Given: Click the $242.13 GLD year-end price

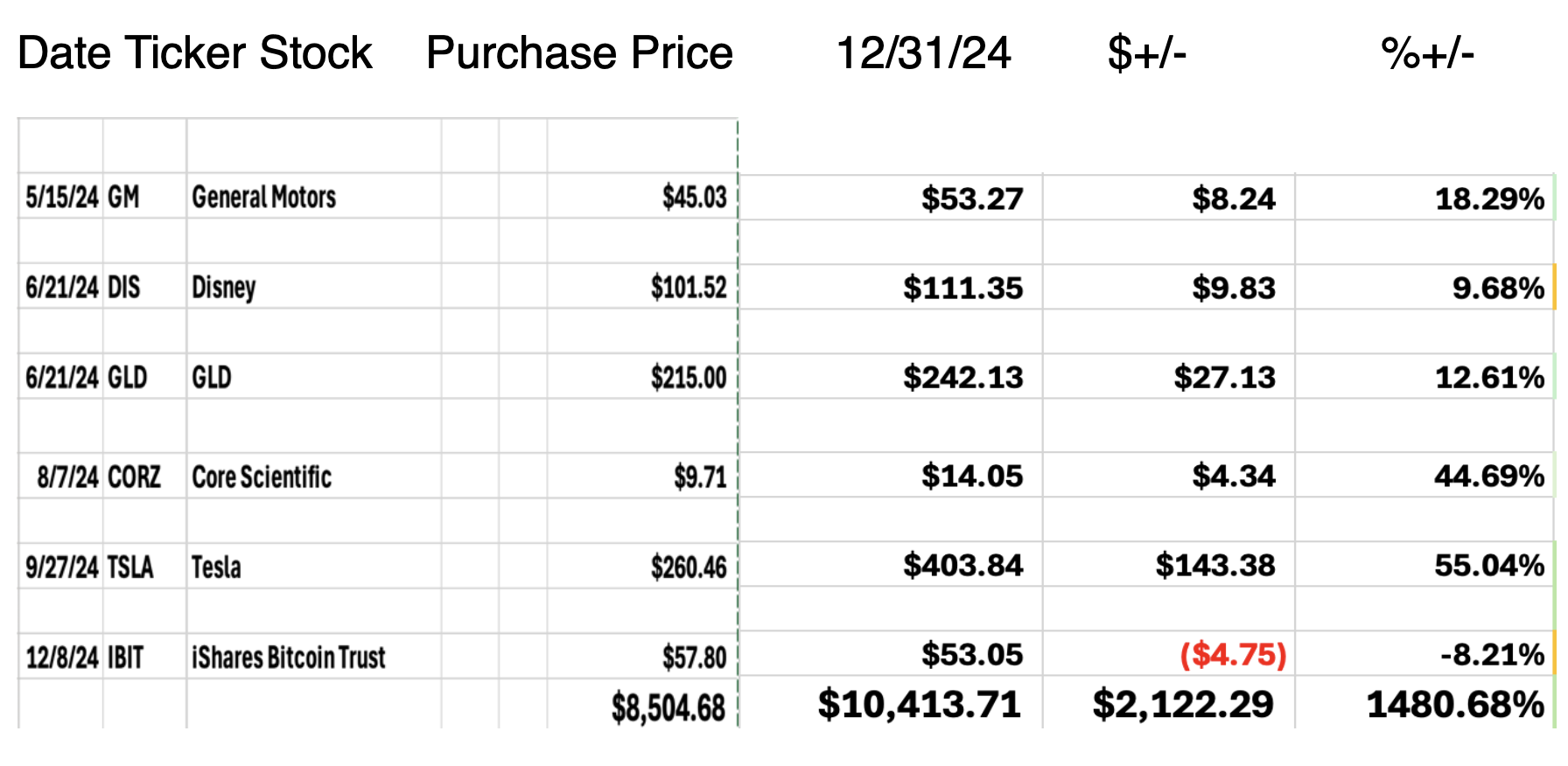Looking at the screenshot, I should tap(962, 378).
